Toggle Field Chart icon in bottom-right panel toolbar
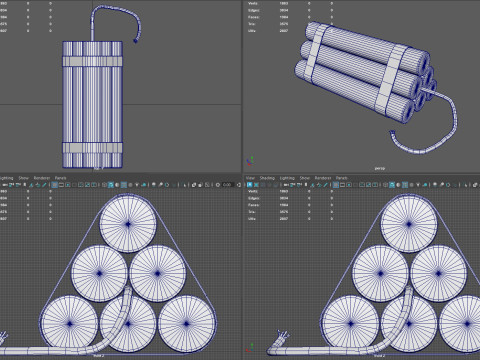The width and height of the screenshot is (480, 360). tap(362, 185)
